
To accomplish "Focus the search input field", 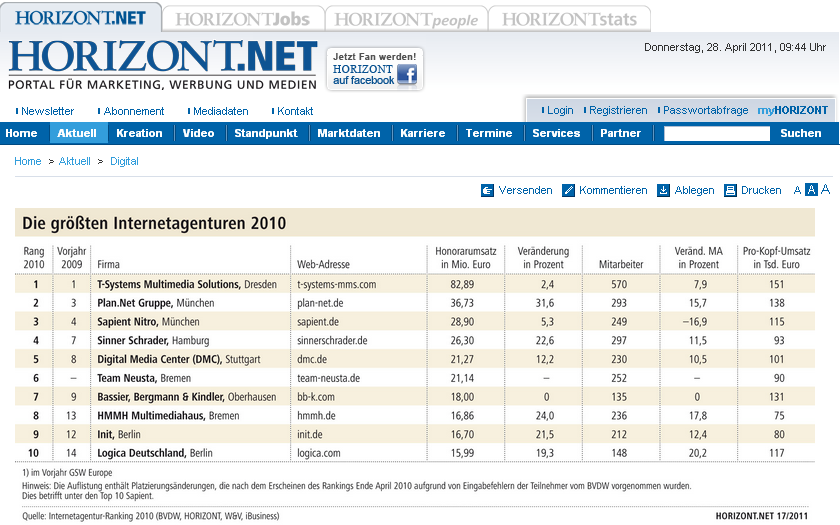I will 717,133.
